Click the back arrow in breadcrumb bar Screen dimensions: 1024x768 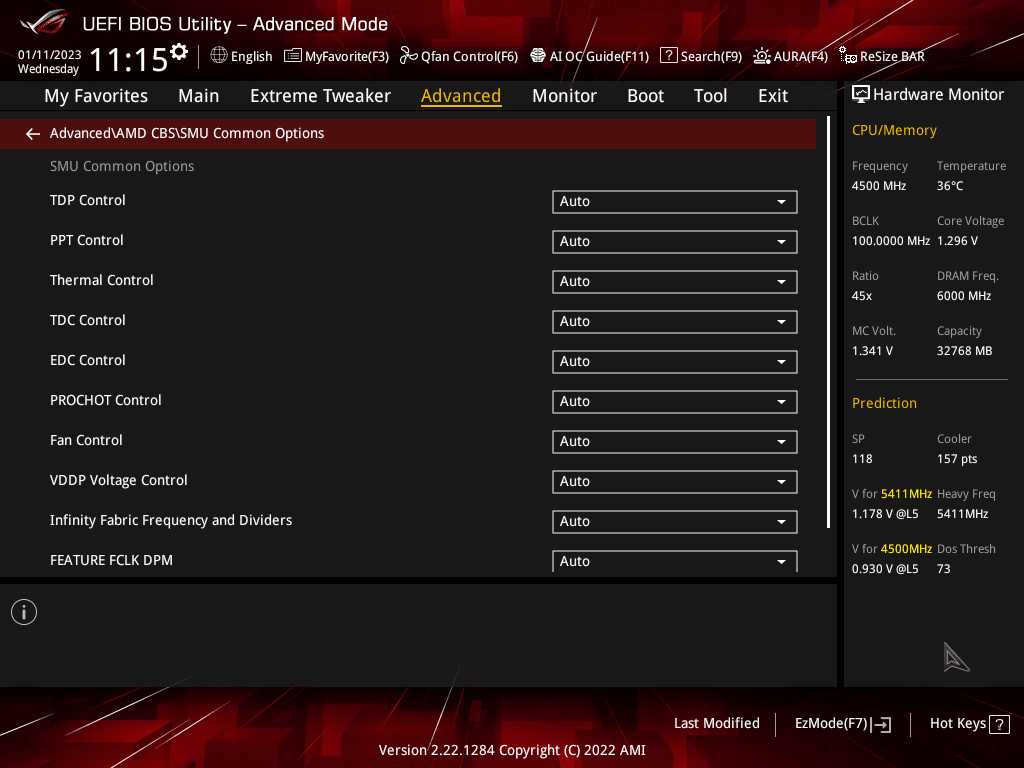point(33,134)
